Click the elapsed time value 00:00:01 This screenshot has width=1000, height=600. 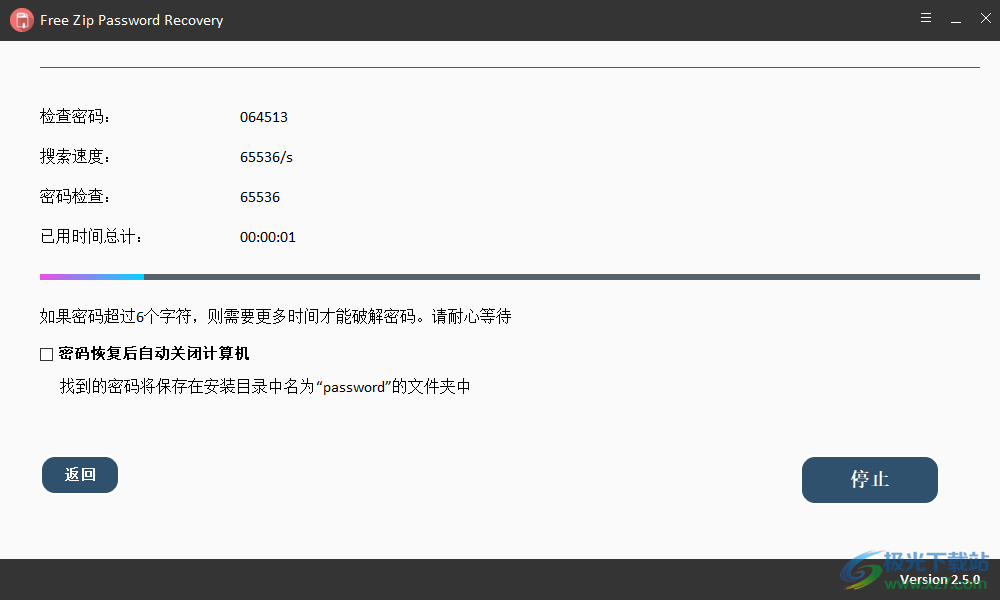pos(267,237)
